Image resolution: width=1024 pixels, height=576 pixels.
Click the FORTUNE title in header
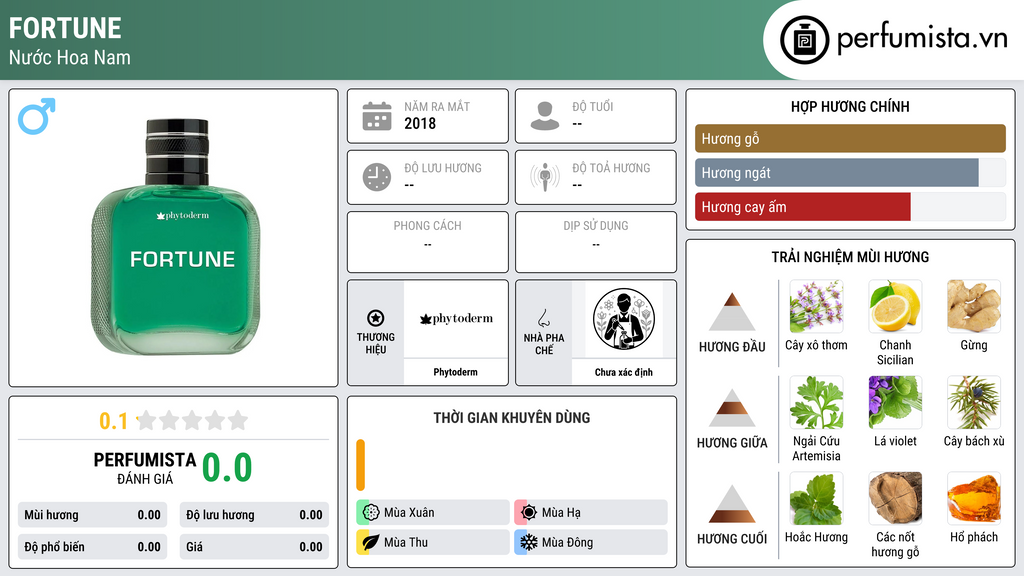(x=65, y=28)
